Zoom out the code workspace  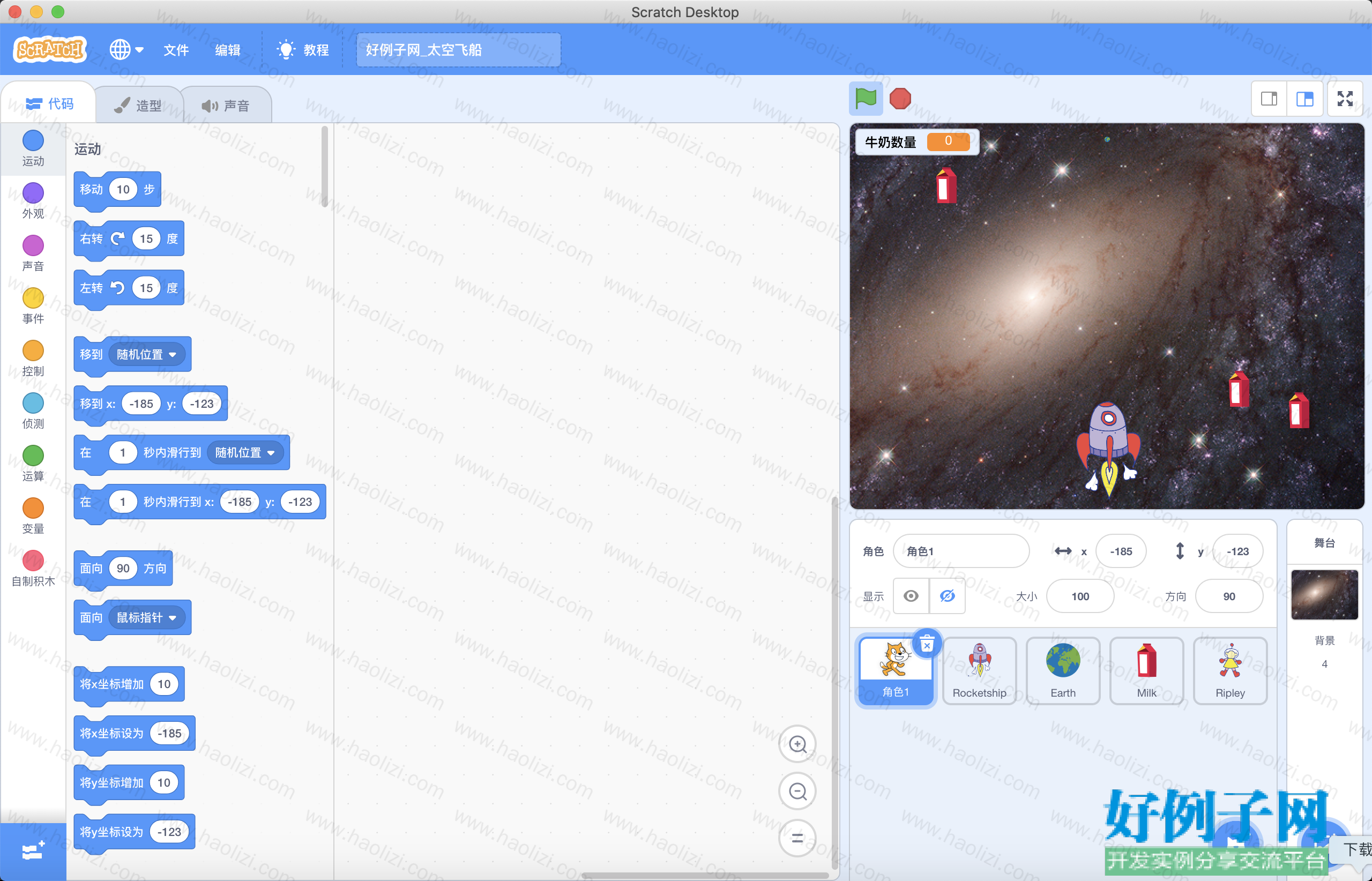pyautogui.click(x=797, y=791)
